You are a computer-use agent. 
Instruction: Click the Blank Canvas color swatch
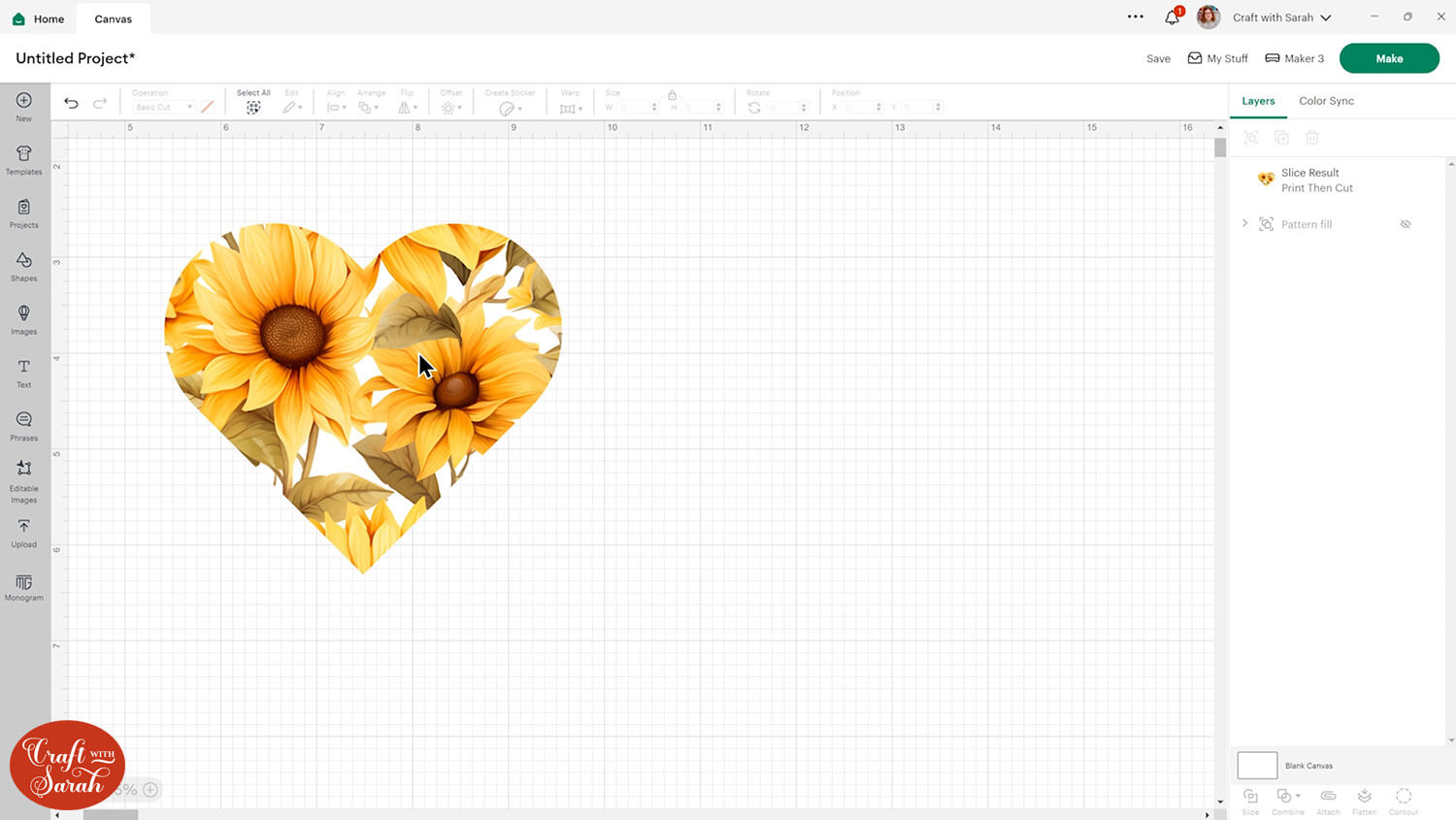1257,766
